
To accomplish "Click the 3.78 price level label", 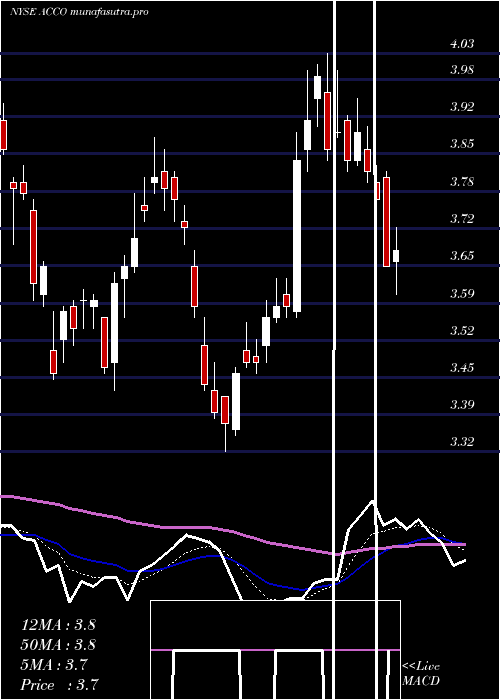I will click(462, 182).
